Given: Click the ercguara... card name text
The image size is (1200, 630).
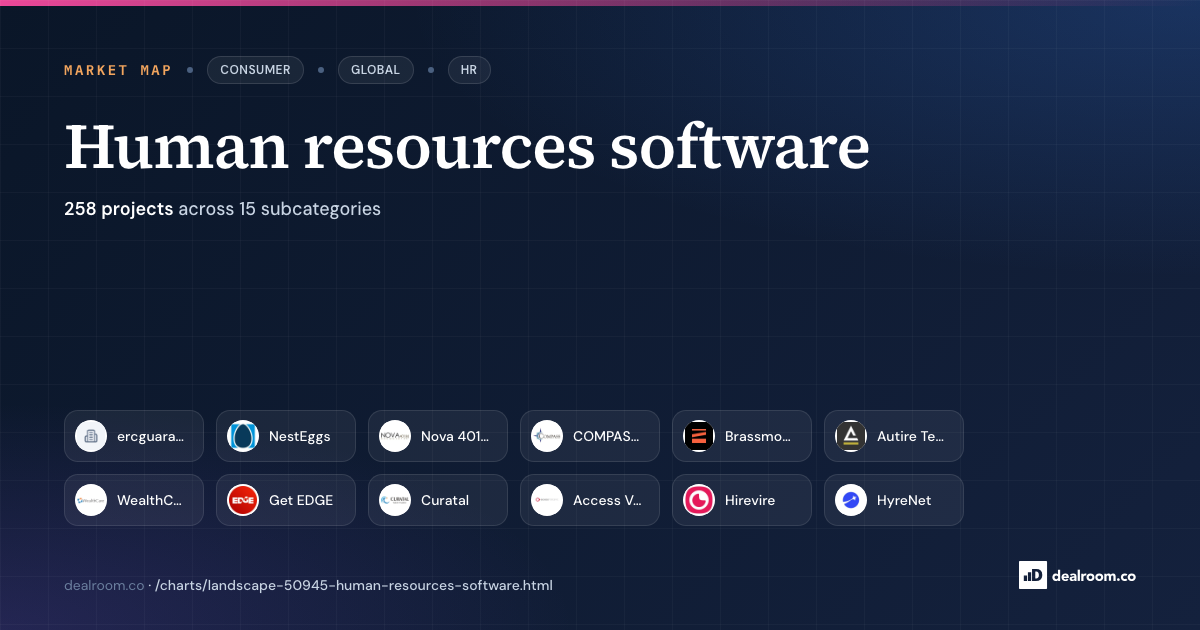Looking at the screenshot, I should click(x=150, y=436).
